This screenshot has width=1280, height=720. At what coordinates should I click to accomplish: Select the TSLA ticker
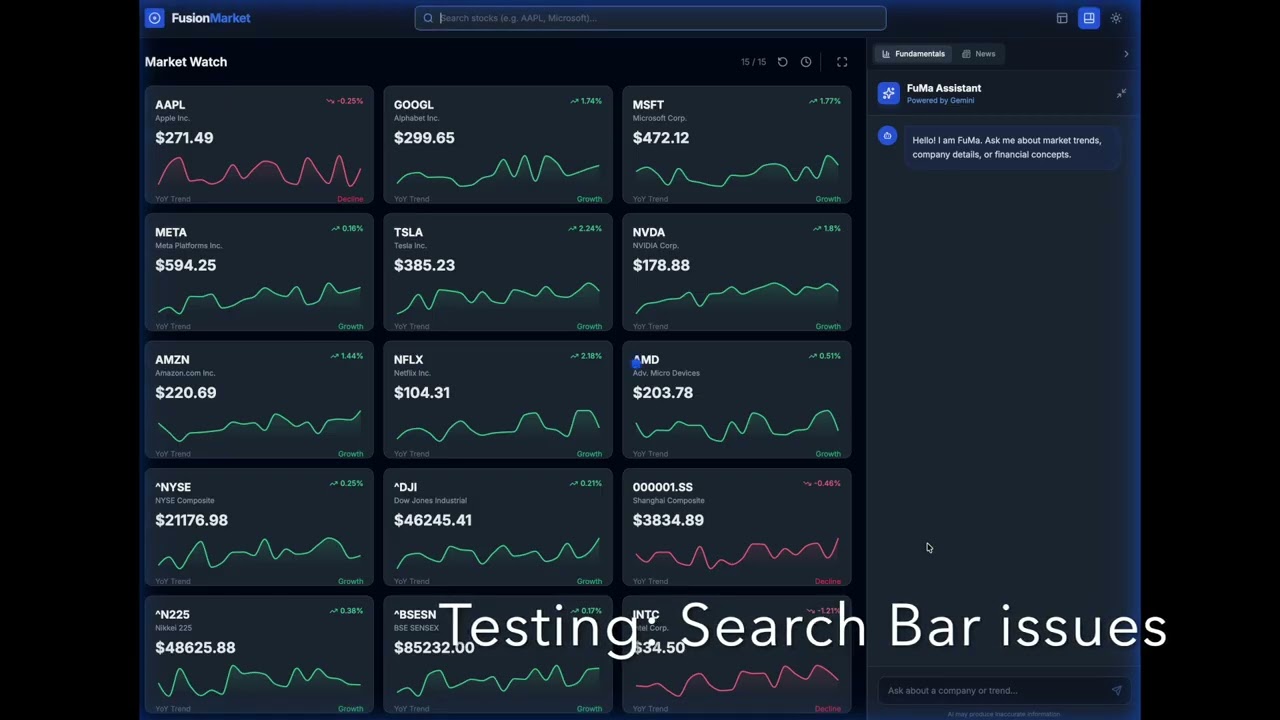tap(408, 232)
